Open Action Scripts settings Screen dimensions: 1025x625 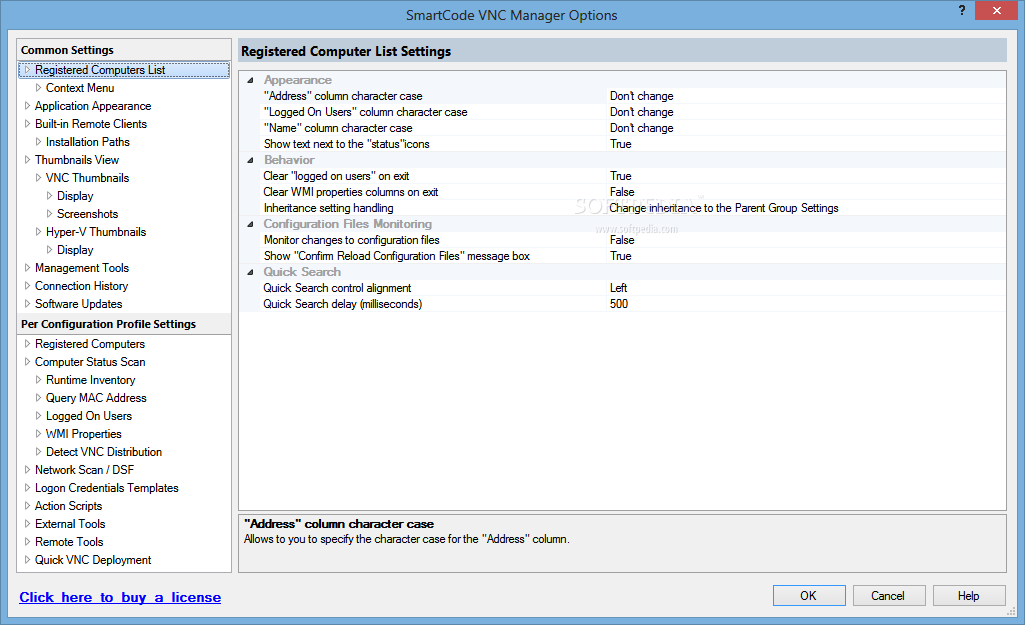pos(69,505)
